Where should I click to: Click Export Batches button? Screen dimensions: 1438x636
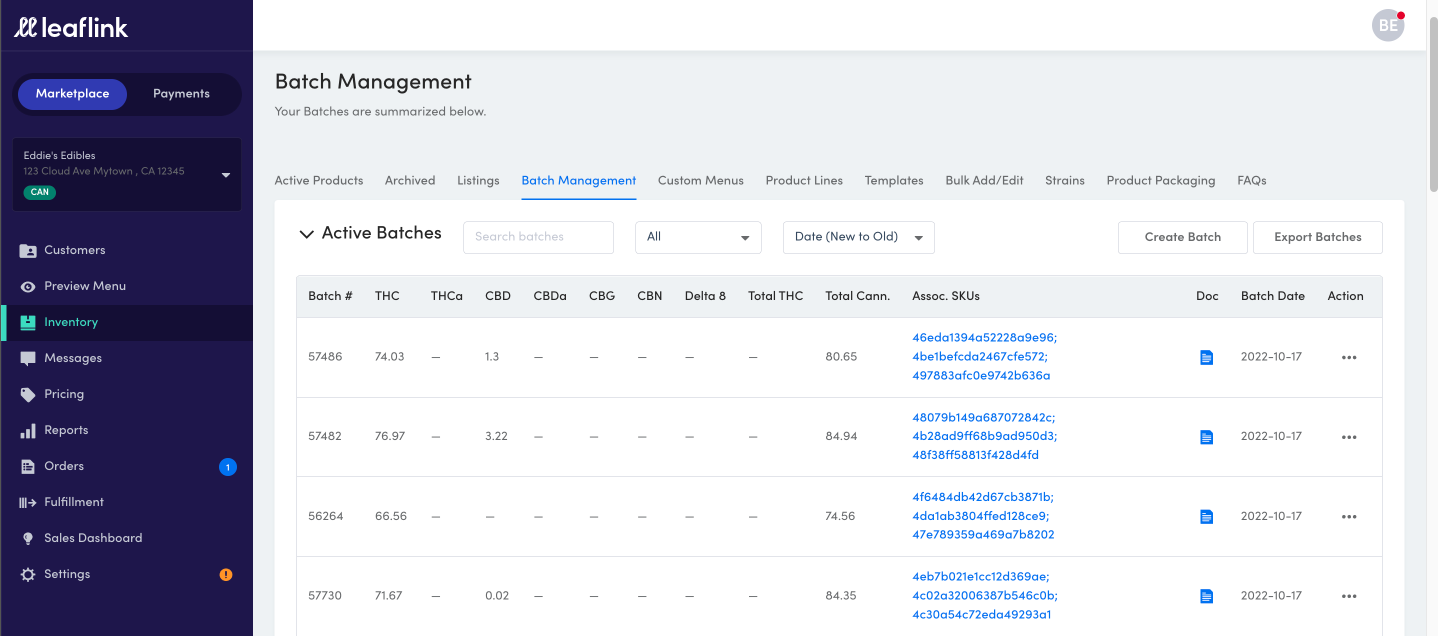pos(1318,237)
